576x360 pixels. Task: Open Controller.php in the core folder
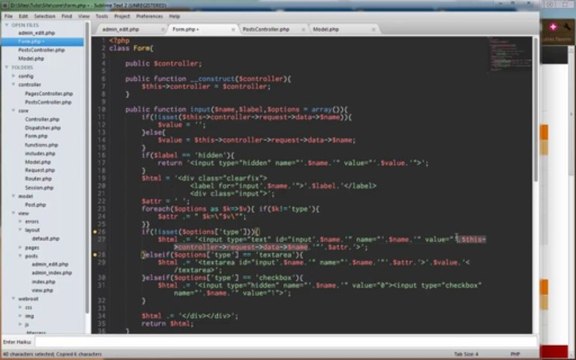42,119
